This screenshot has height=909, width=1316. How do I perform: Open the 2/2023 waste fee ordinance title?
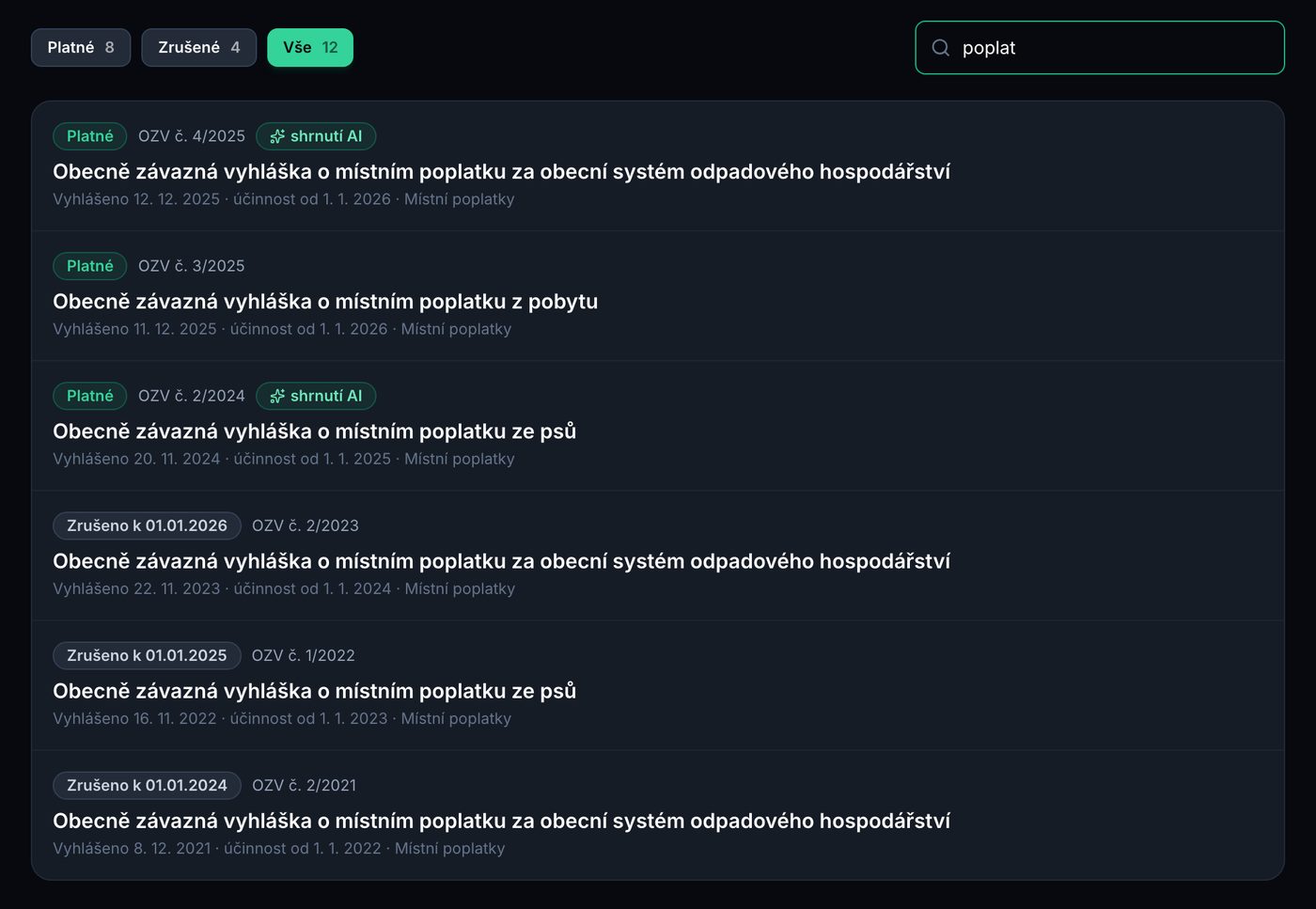pos(501,561)
